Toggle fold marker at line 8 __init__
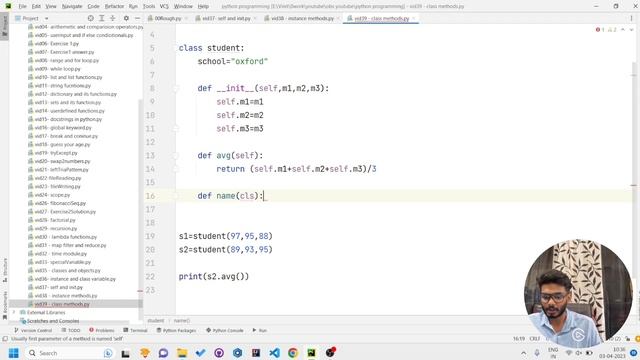Image resolution: width=640 pixels, height=360 pixels. pos(176,88)
